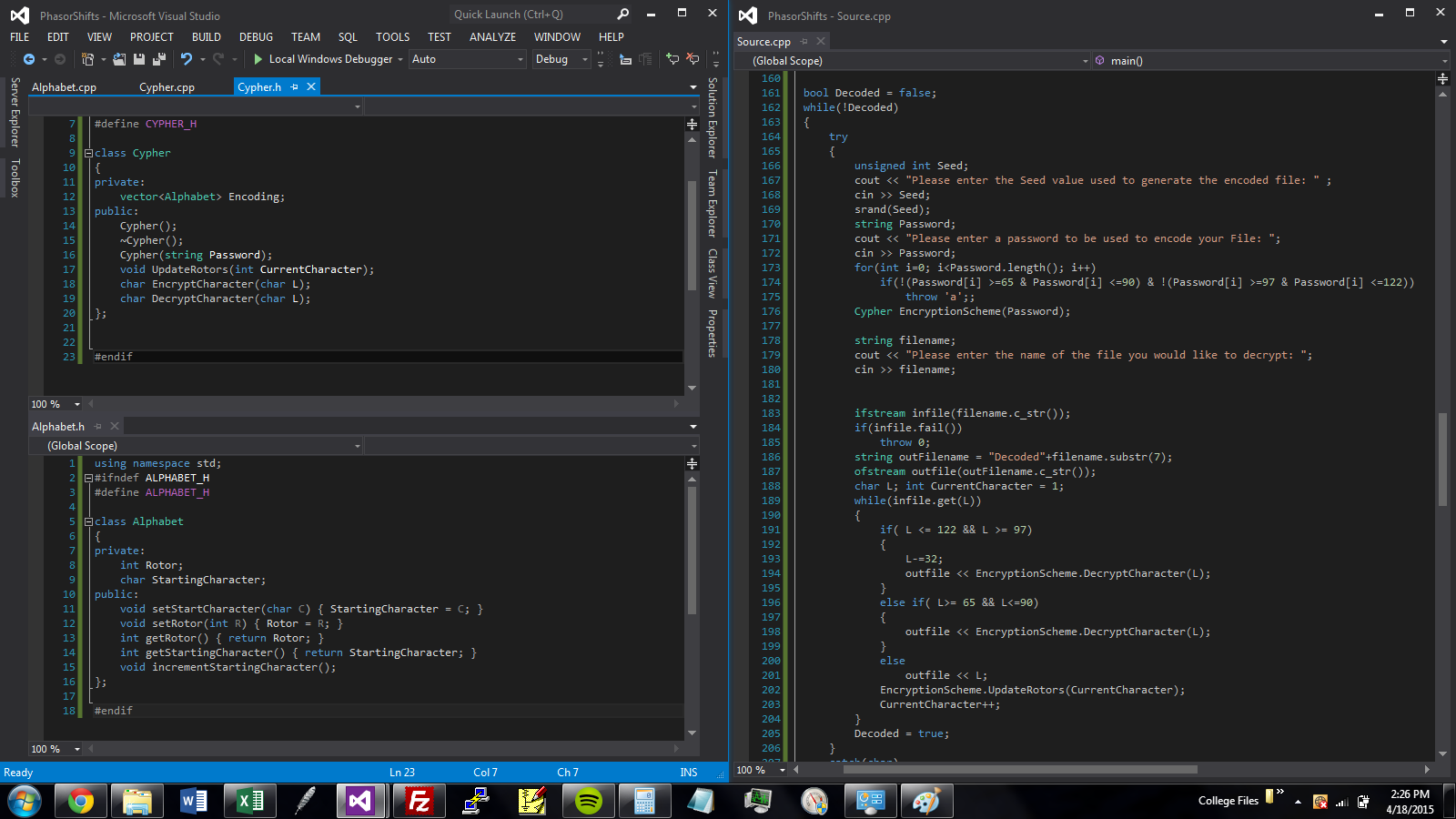The height and width of the screenshot is (819, 1456).
Task: Collapse the class Cypher code block
Action: [88, 154]
